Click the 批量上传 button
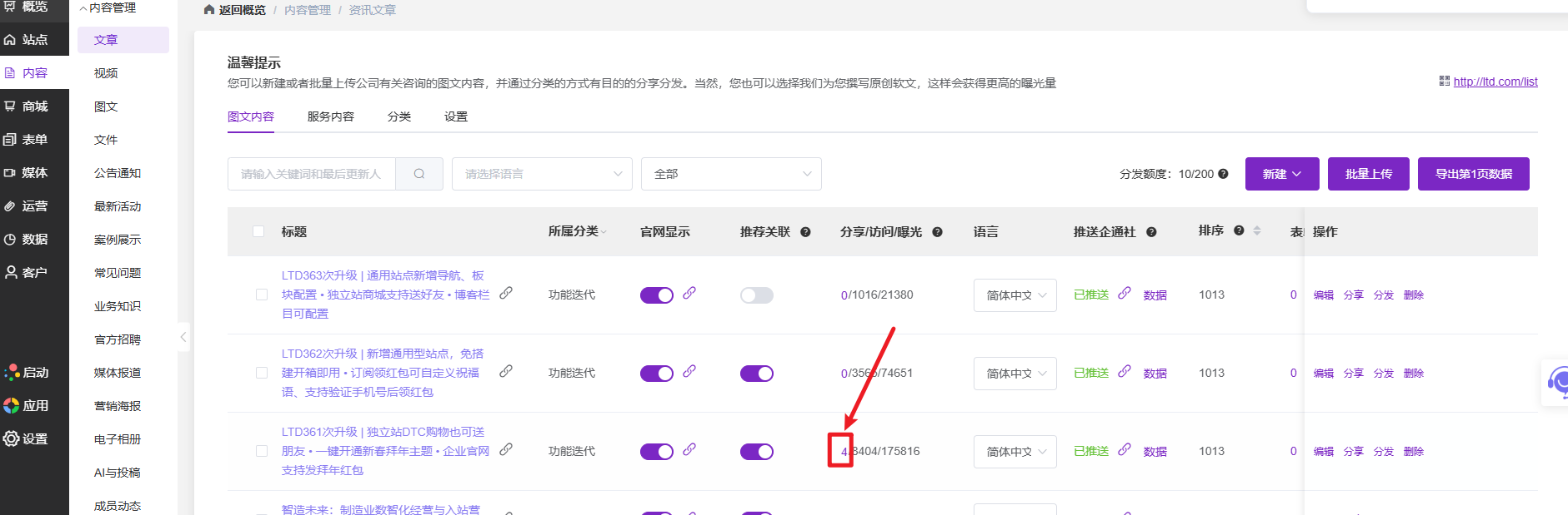This screenshot has height=515, width=1568. click(1368, 174)
